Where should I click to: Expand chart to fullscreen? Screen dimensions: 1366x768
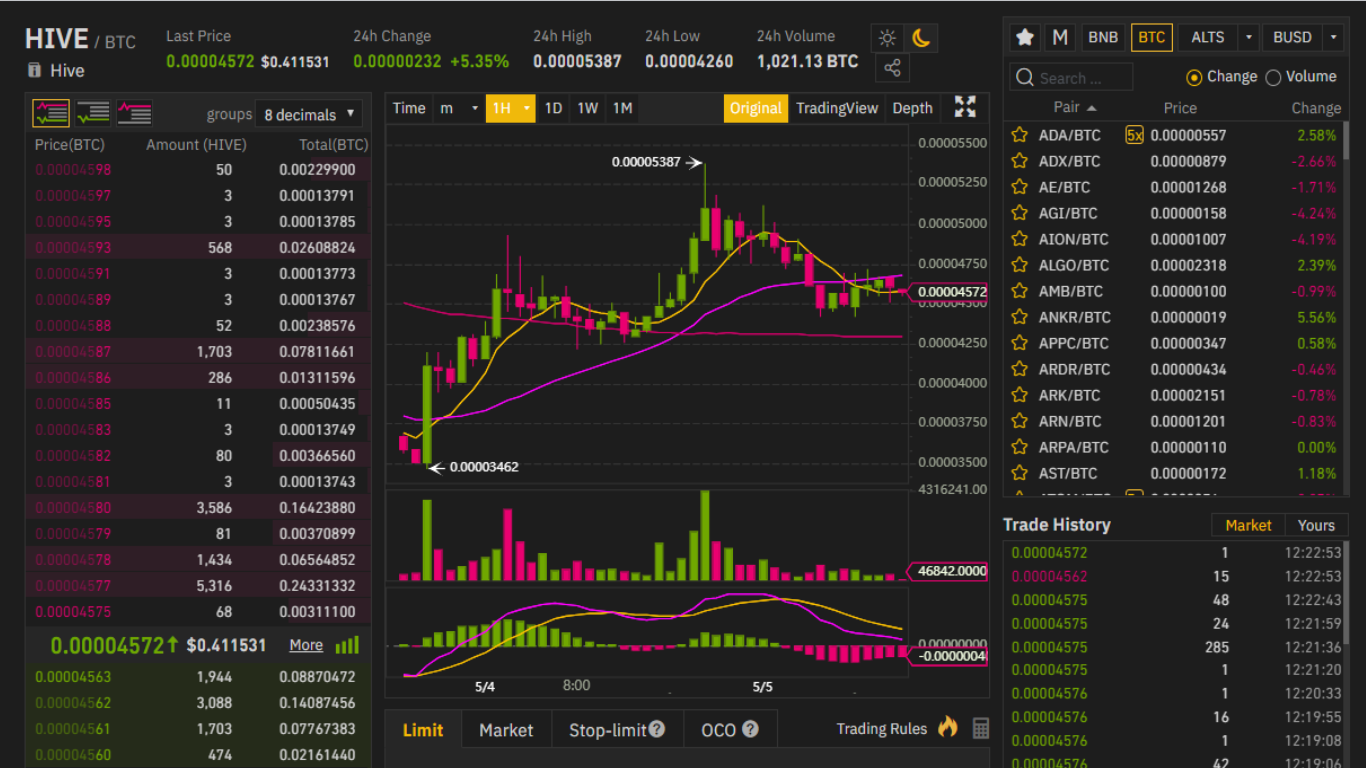point(965,107)
